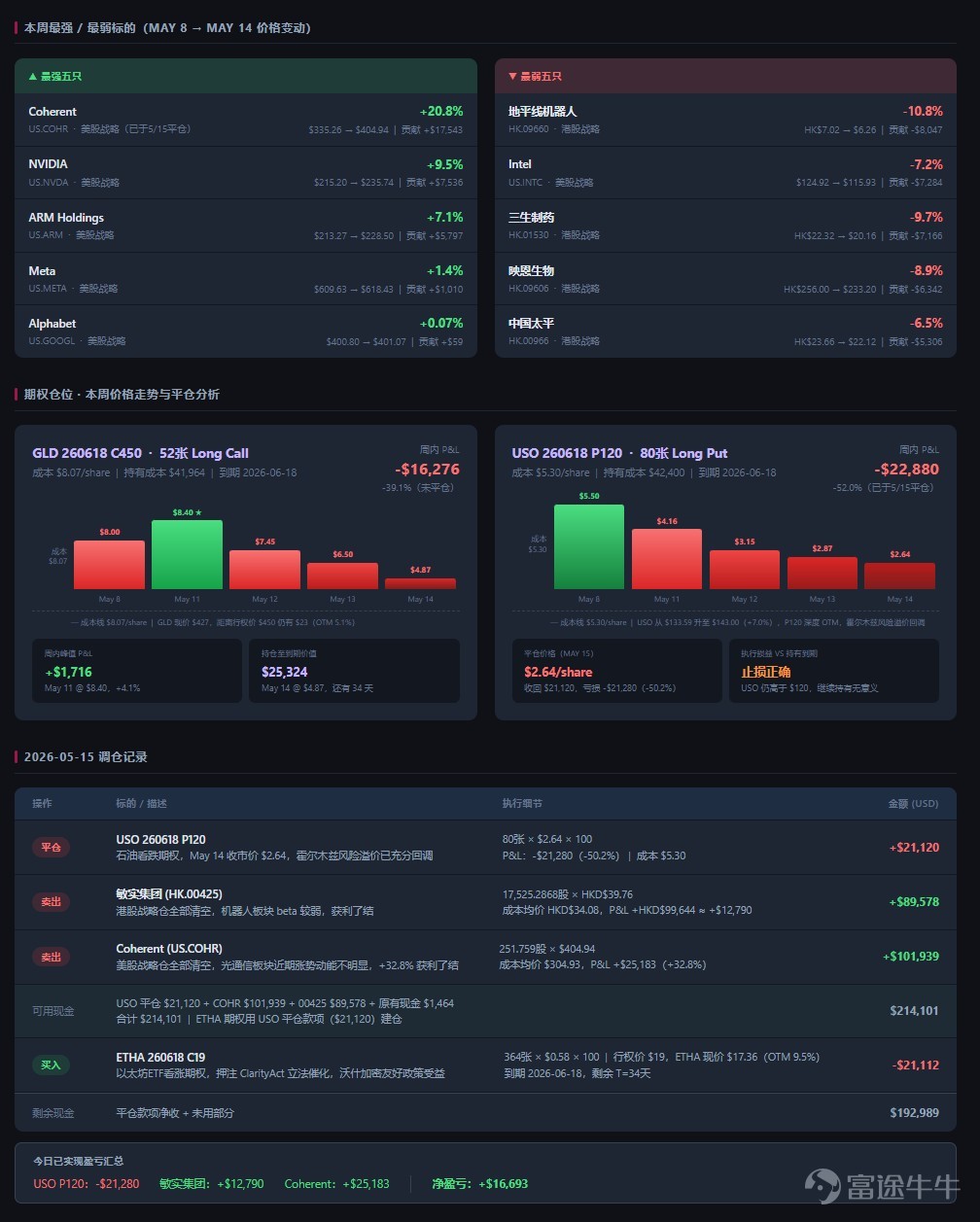This screenshot has width=980, height=1222.
Task: Select the $6.50 bar in GLD chart
Action: pos(342,576)
